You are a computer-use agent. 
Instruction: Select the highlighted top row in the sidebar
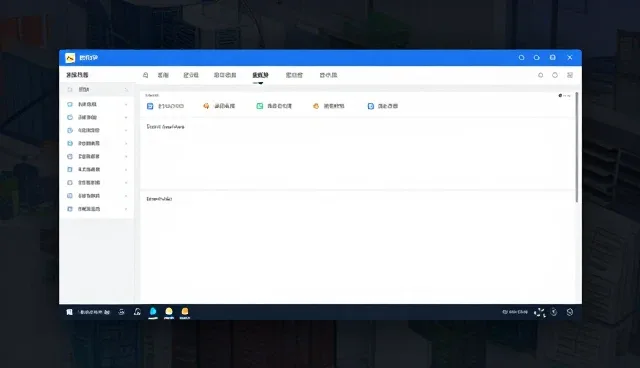(x=97, y=90)
